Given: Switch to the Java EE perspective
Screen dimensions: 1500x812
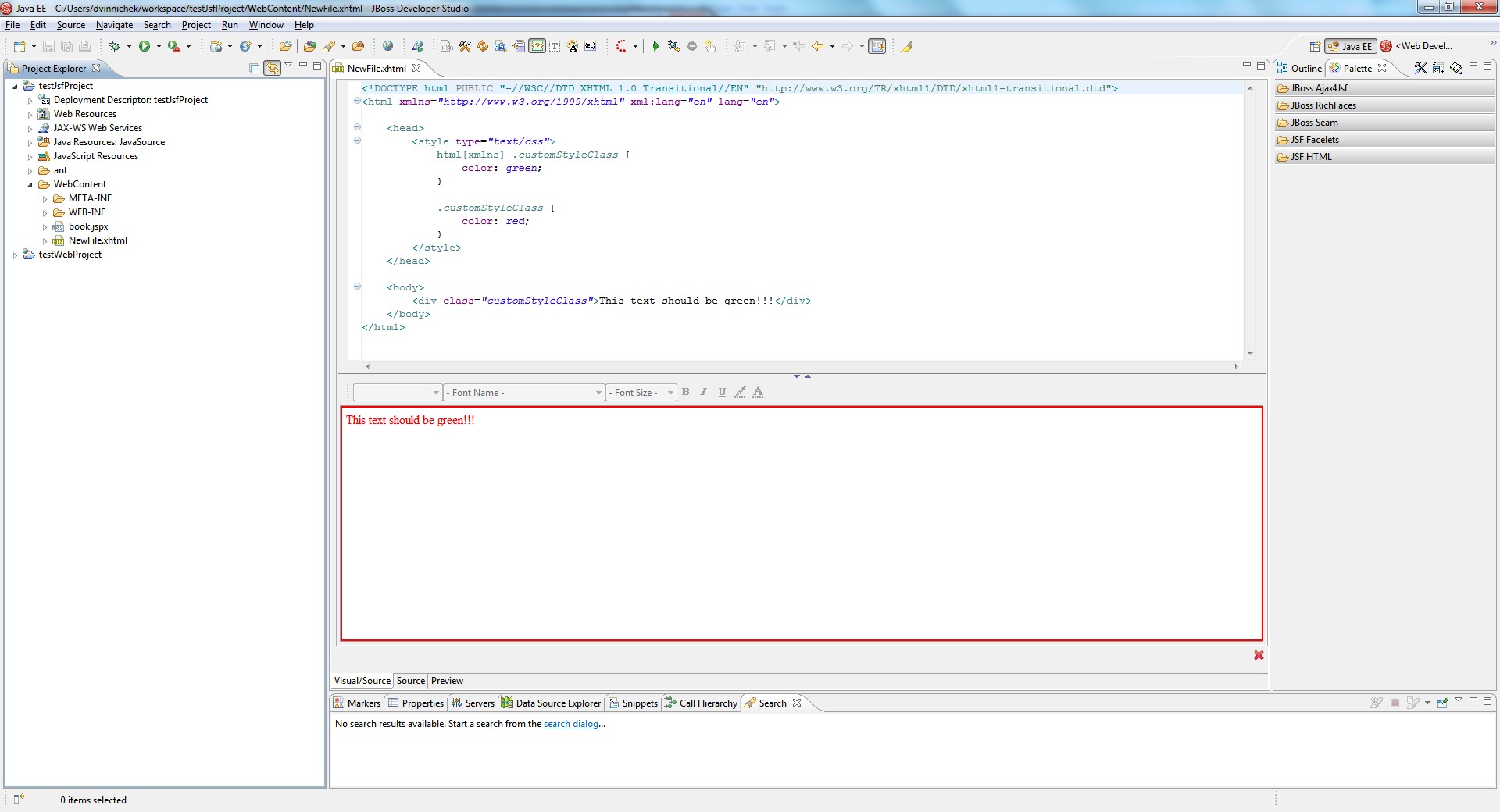Looking at the screenshot, I should 1351,47.
